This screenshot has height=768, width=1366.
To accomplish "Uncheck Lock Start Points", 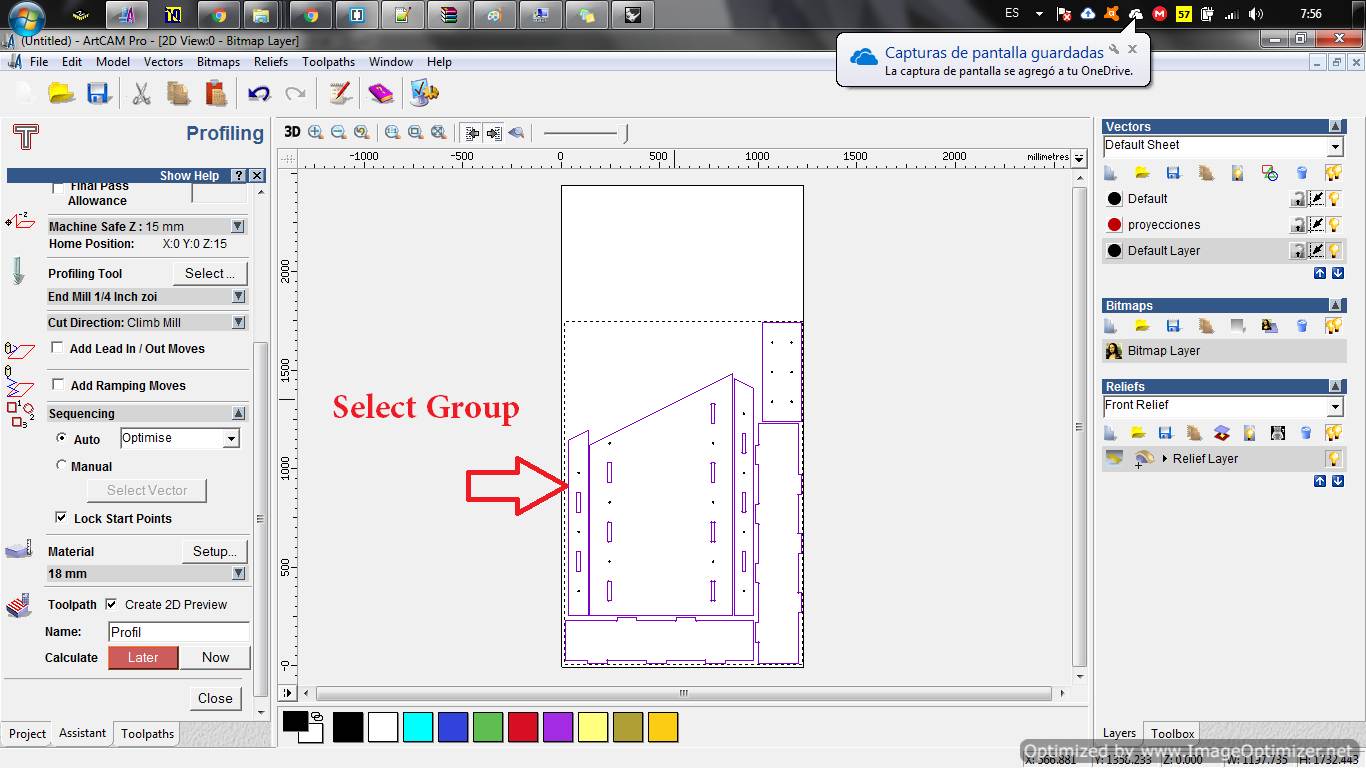I will 61,517.
